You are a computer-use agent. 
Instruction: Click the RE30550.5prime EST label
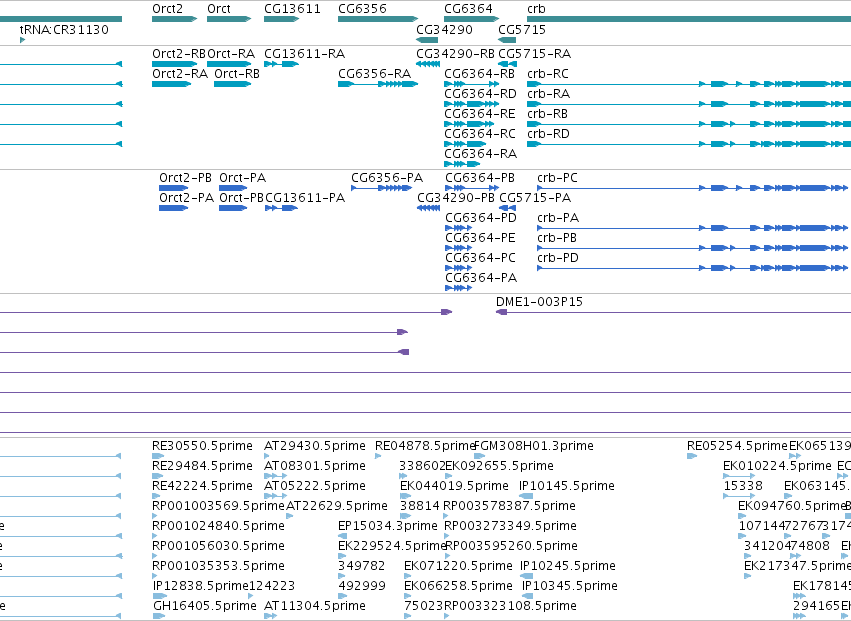pos(202,446)
